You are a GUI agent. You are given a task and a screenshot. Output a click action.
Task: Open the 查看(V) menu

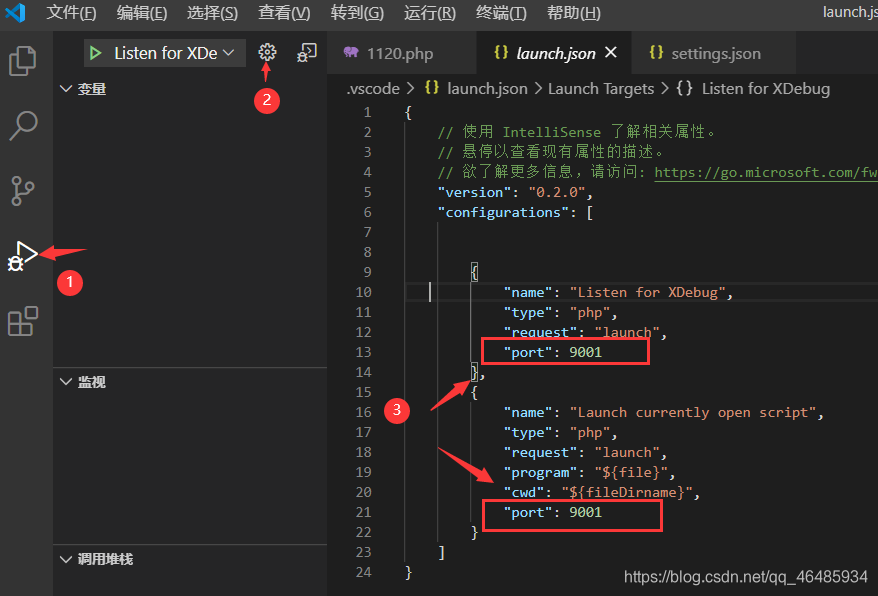284,12
